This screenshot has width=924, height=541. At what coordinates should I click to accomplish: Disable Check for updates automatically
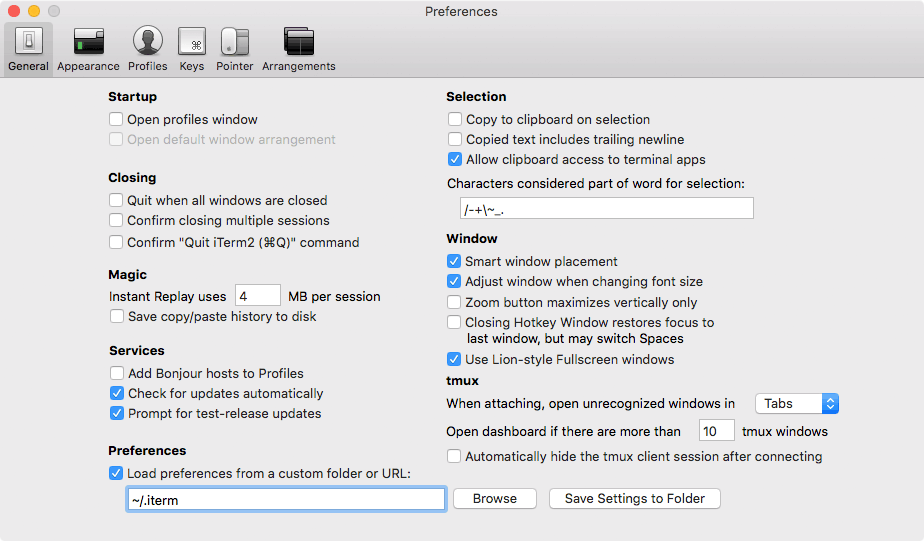click(x=117, y=393)
